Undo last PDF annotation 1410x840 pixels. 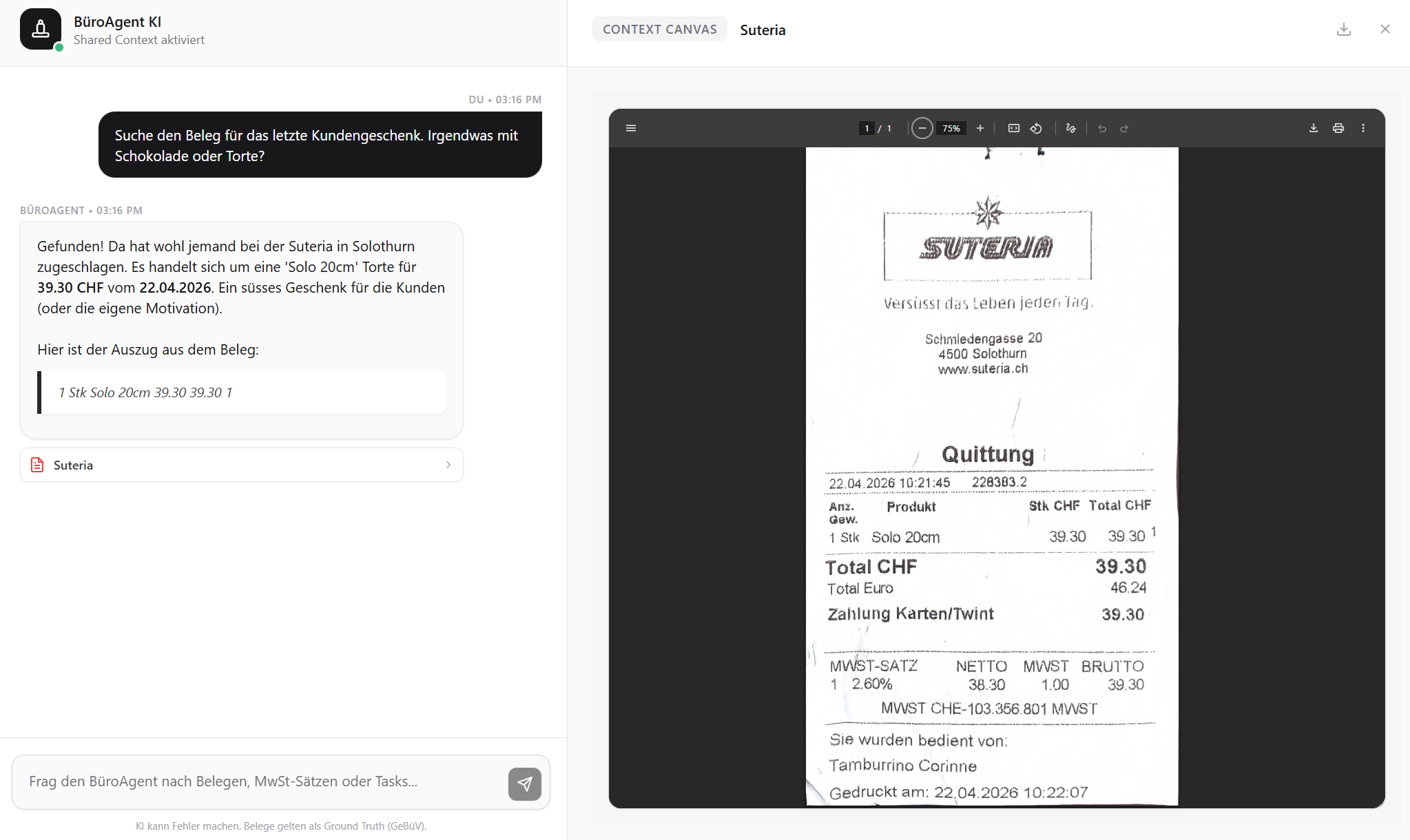[x=1101, y=128]
